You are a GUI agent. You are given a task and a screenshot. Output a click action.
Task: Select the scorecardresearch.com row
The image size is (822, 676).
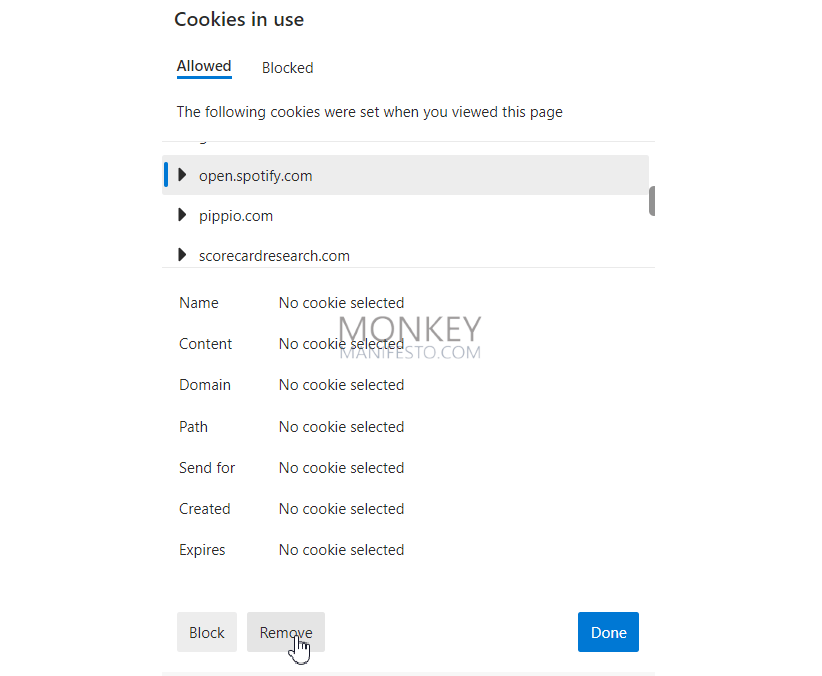point(405,255)
